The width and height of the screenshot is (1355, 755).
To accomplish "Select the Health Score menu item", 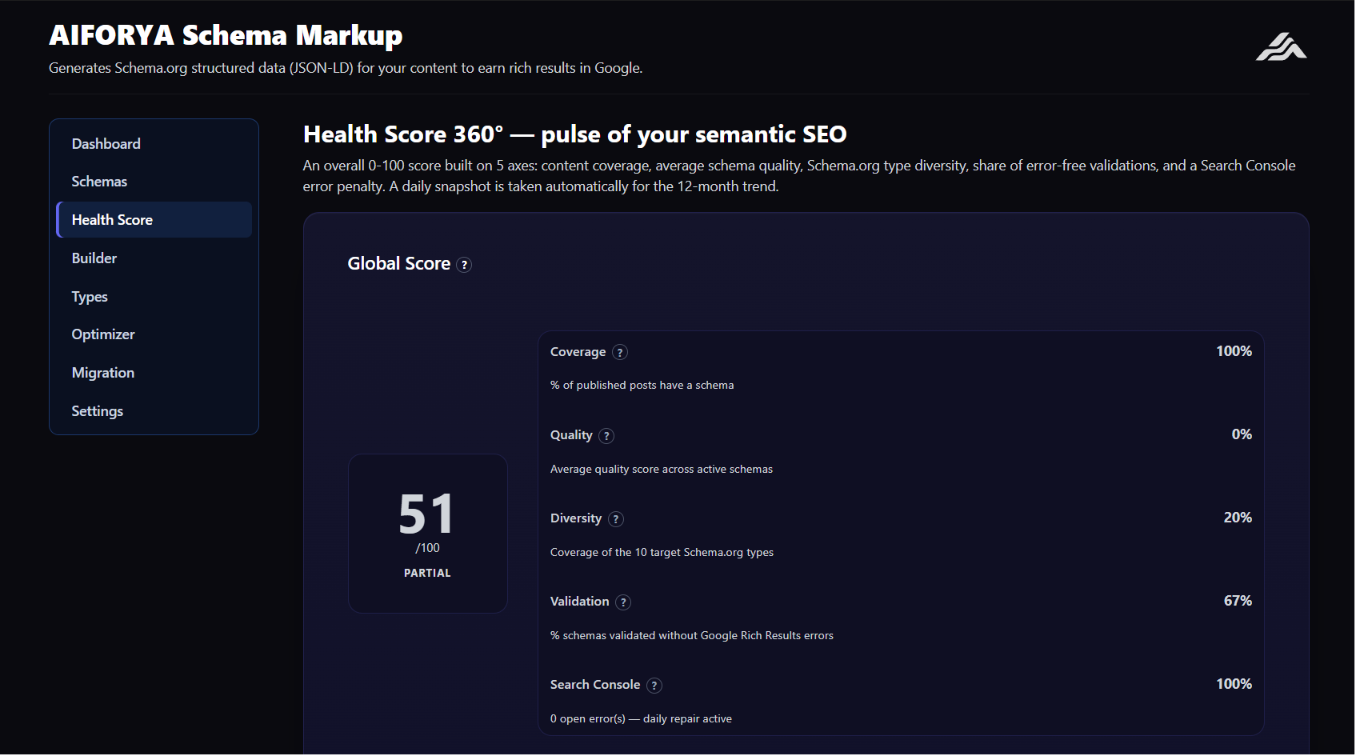I will coord(154,220).
